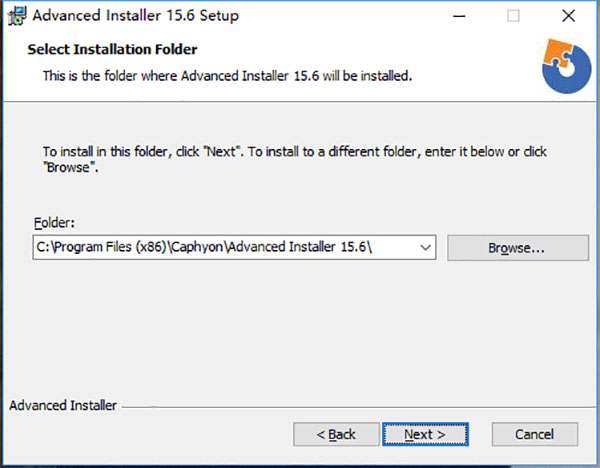The width and height of the screenshot is (600, 468).
Task: Click the orange puzzle piece on the logo
Action: 557,53
